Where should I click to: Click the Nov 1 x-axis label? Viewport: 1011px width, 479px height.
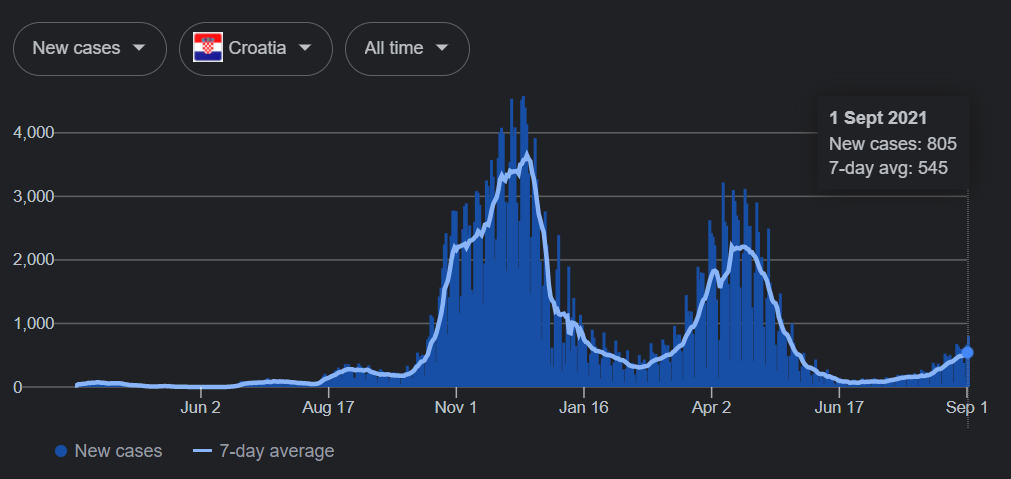(456, 408)
